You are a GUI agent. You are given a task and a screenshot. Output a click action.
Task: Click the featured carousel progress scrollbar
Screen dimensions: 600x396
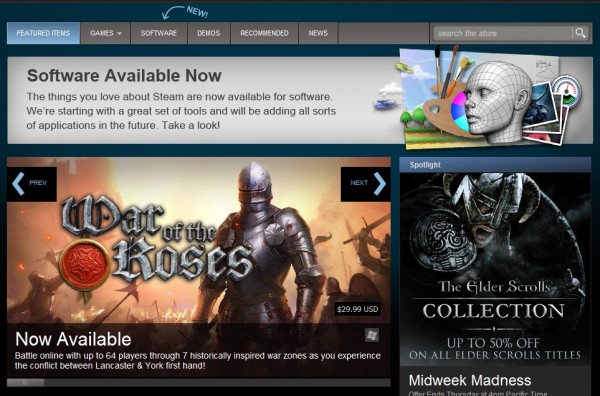click(199, 383)
